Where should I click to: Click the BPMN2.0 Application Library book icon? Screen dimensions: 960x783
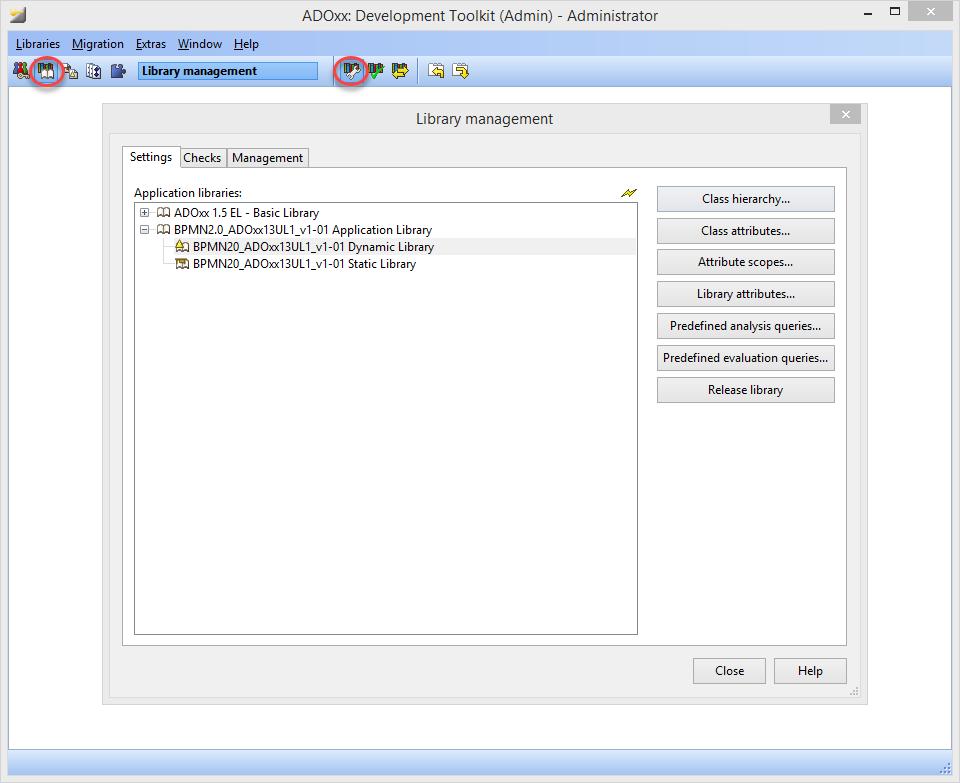163,230
